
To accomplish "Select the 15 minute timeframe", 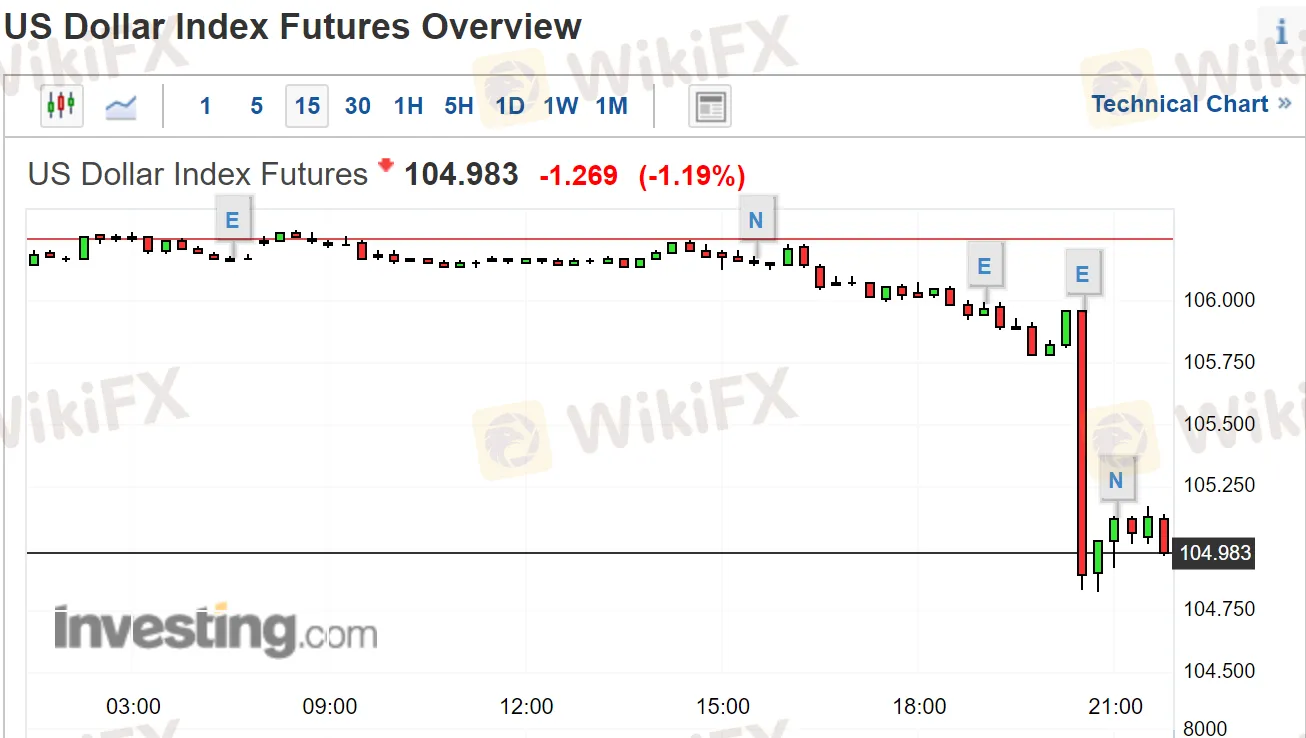I will (308, 106).
